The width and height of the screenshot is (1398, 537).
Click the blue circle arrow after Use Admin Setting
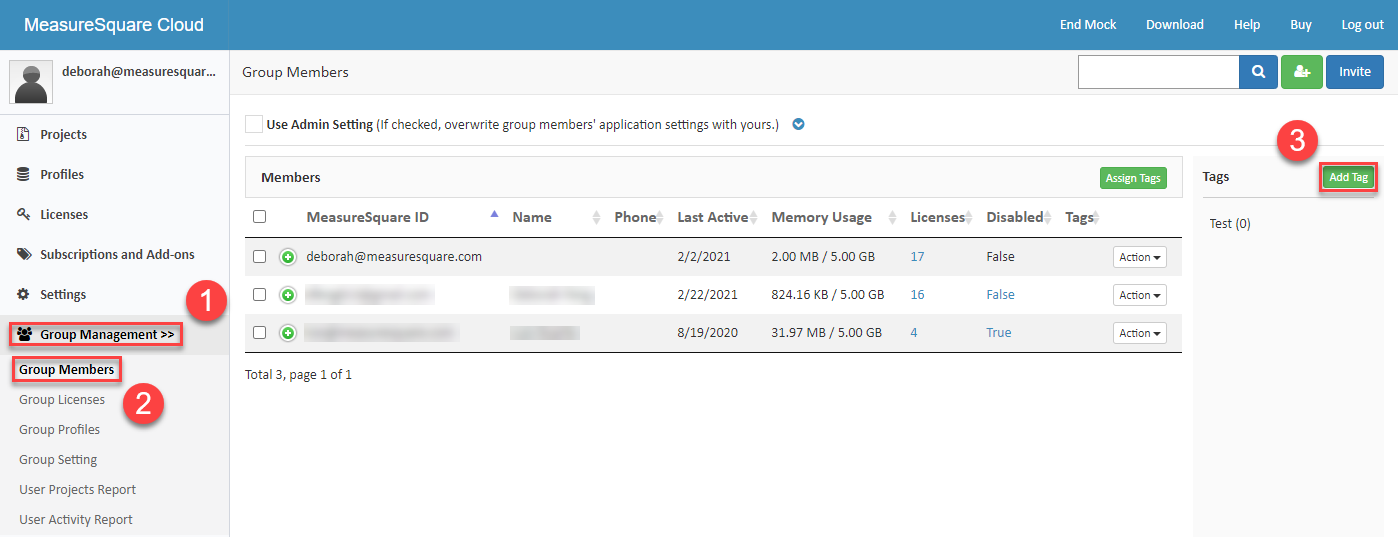tap(798, 125)
